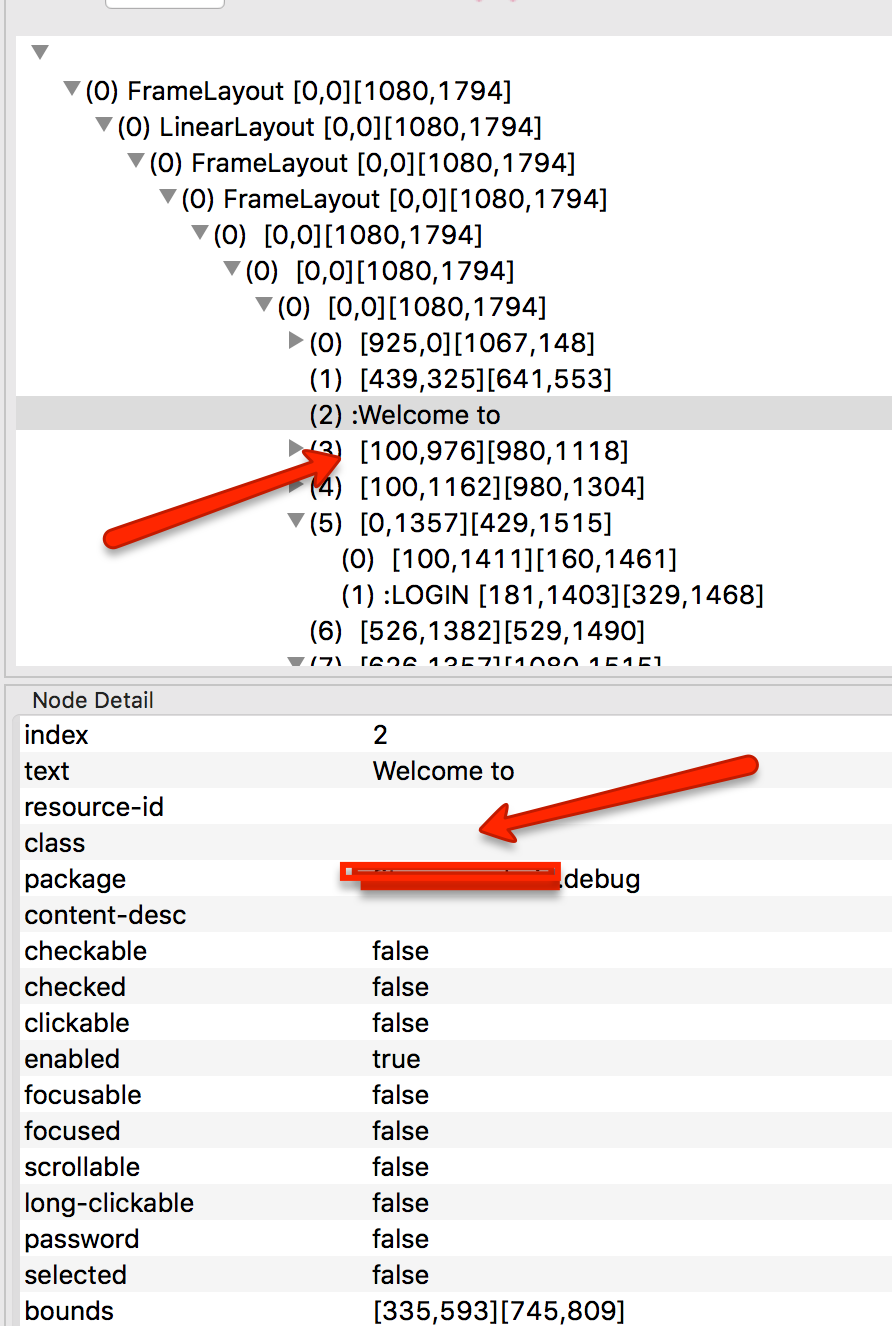Expand collapsed child node (0) in the tree

(x=295, y=340)
